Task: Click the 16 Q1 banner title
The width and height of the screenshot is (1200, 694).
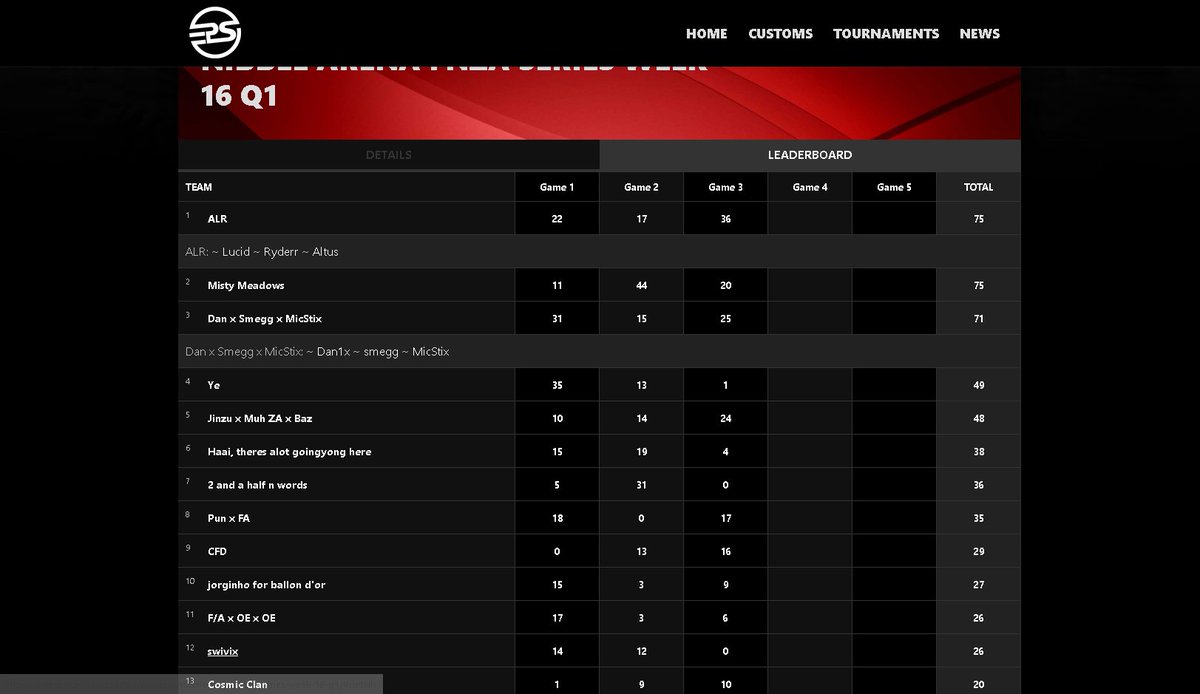Action: [239, 97]
